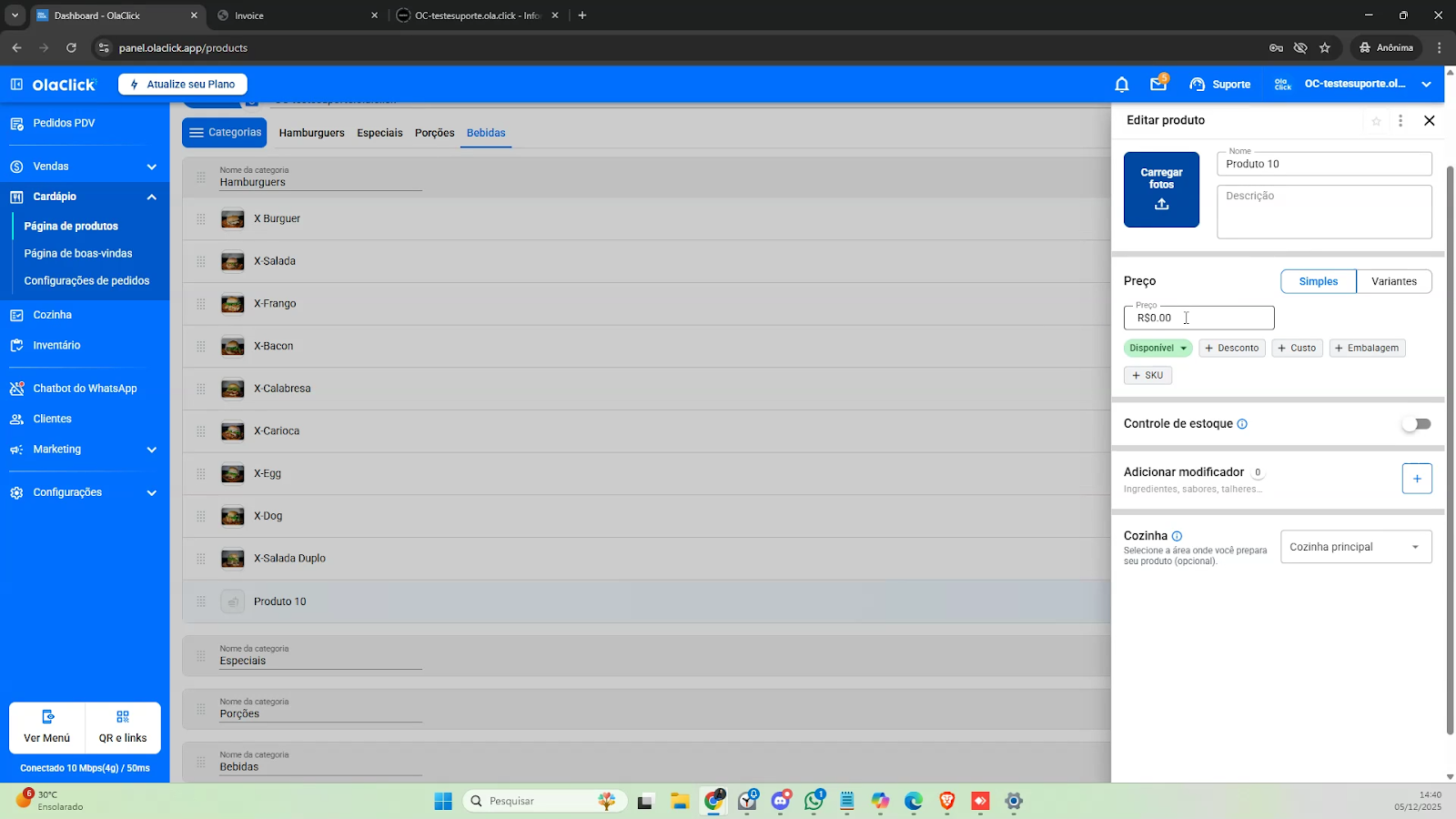Switch price type to Variantes
Image resolution: width=1456 pixels, height=819 pixels.
[1393, 281]
